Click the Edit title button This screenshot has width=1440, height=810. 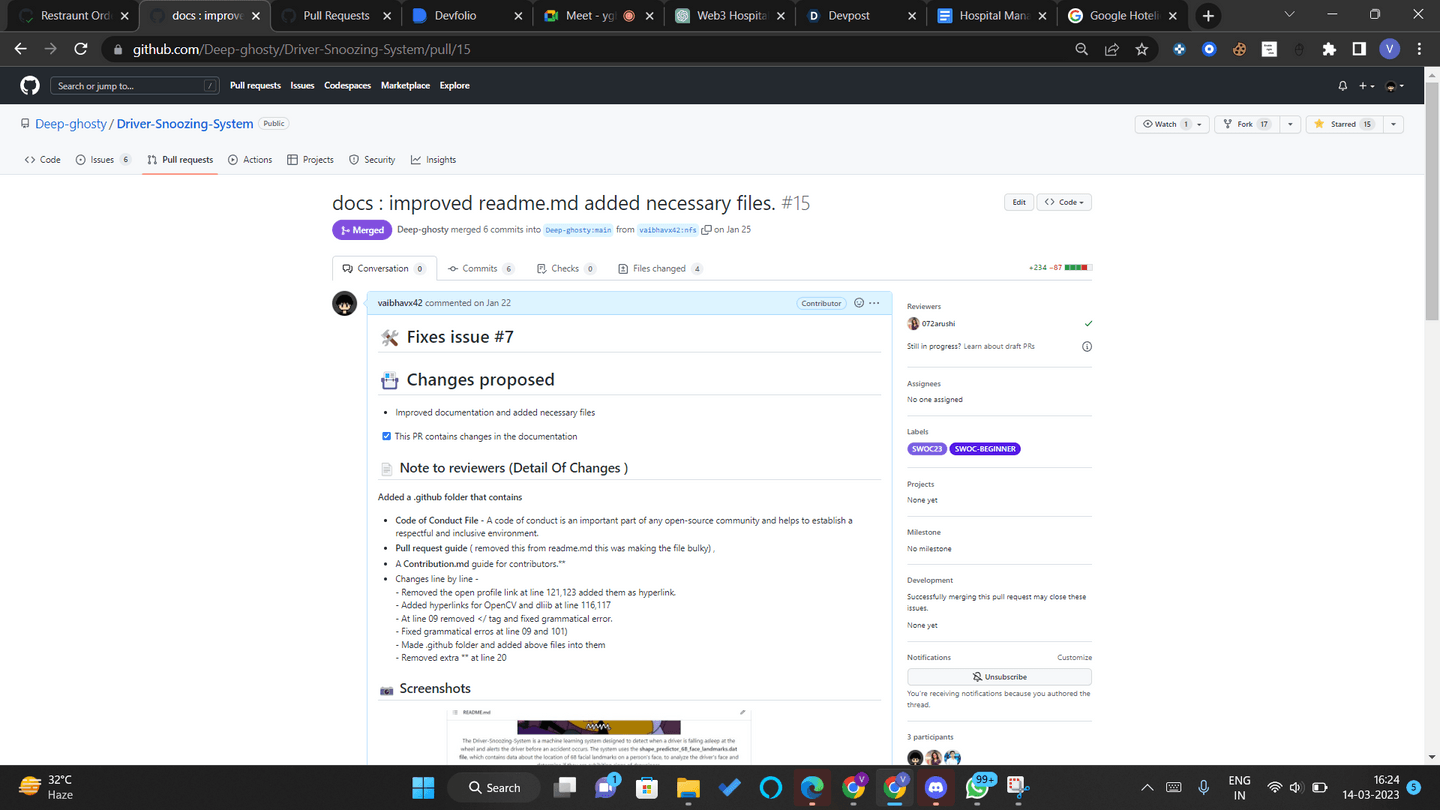pos(1018,202)
